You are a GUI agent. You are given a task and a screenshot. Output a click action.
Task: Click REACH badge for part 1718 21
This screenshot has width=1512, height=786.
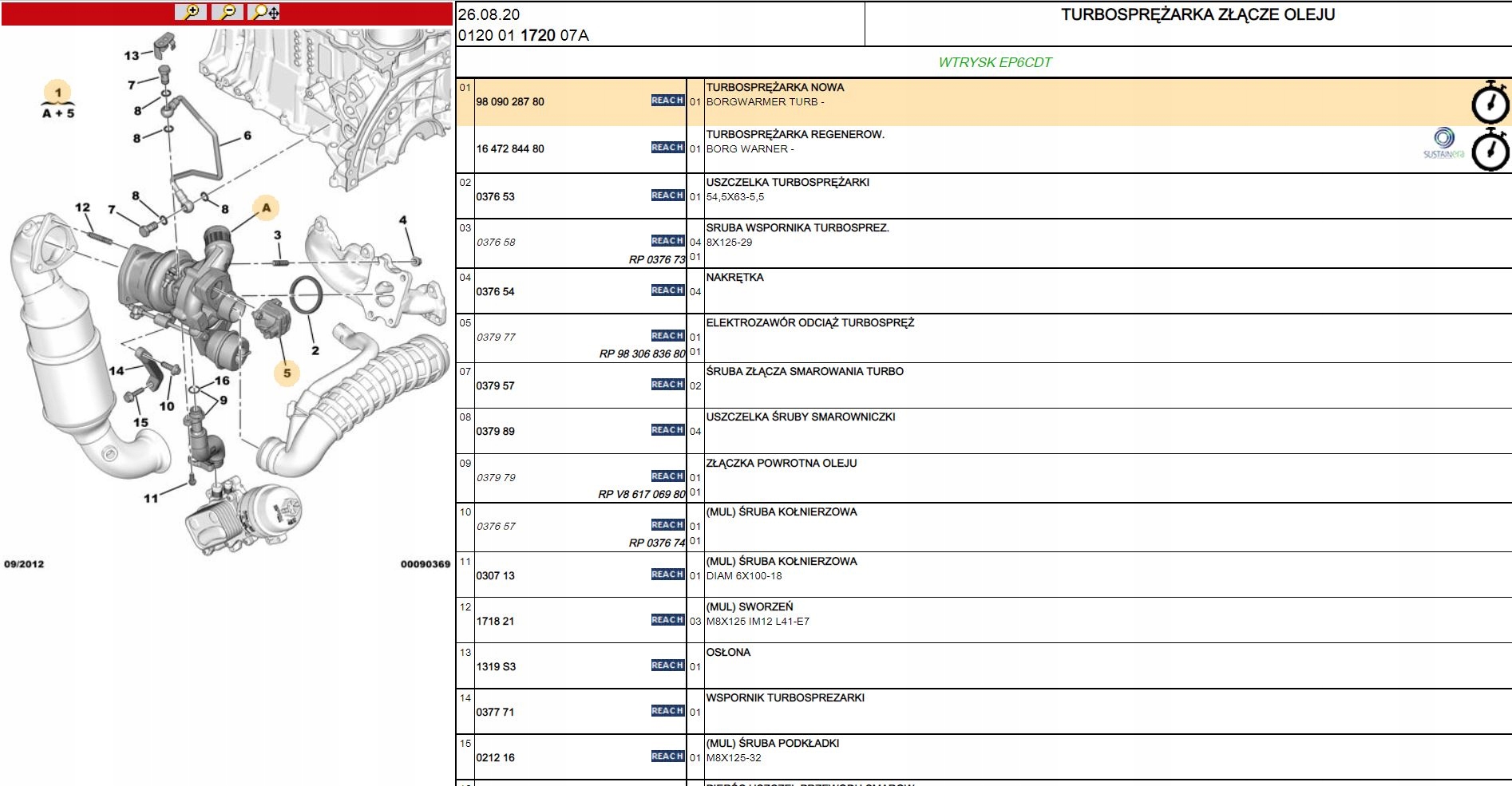point(667,620)
